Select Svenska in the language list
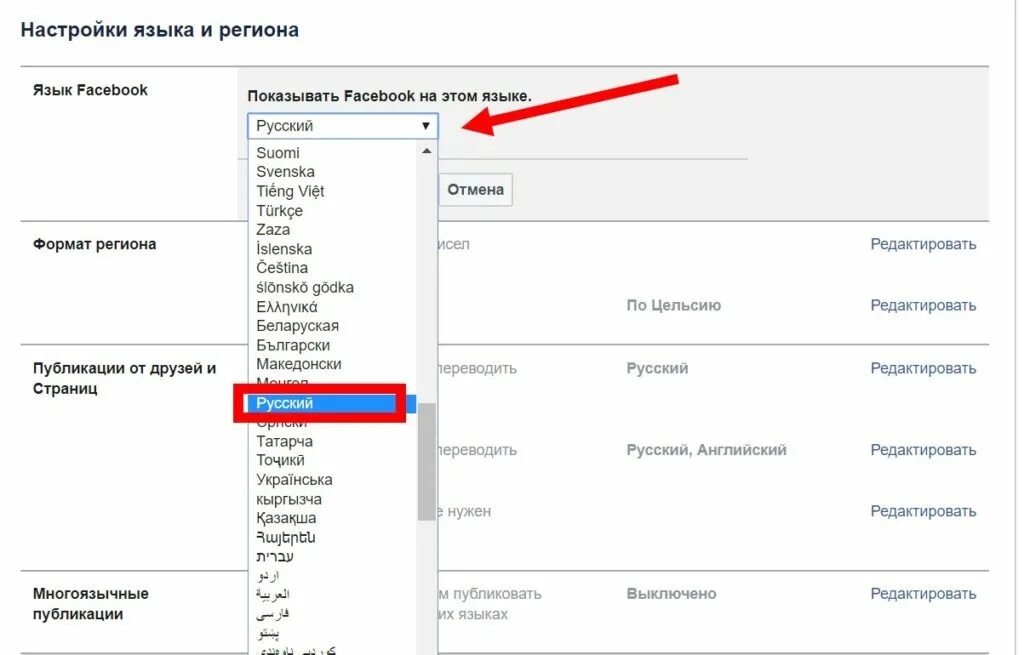This screenshot has width=1024, height=655. coord(285,172)
